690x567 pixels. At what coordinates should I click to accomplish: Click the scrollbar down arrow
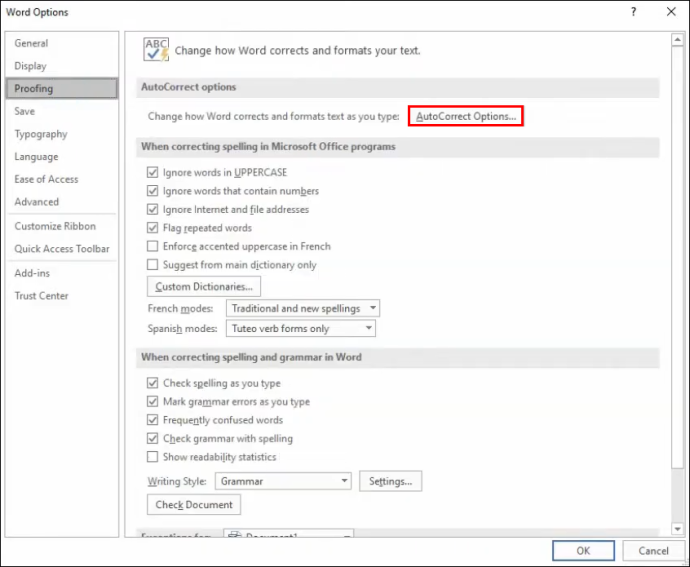tap(677, 529)
